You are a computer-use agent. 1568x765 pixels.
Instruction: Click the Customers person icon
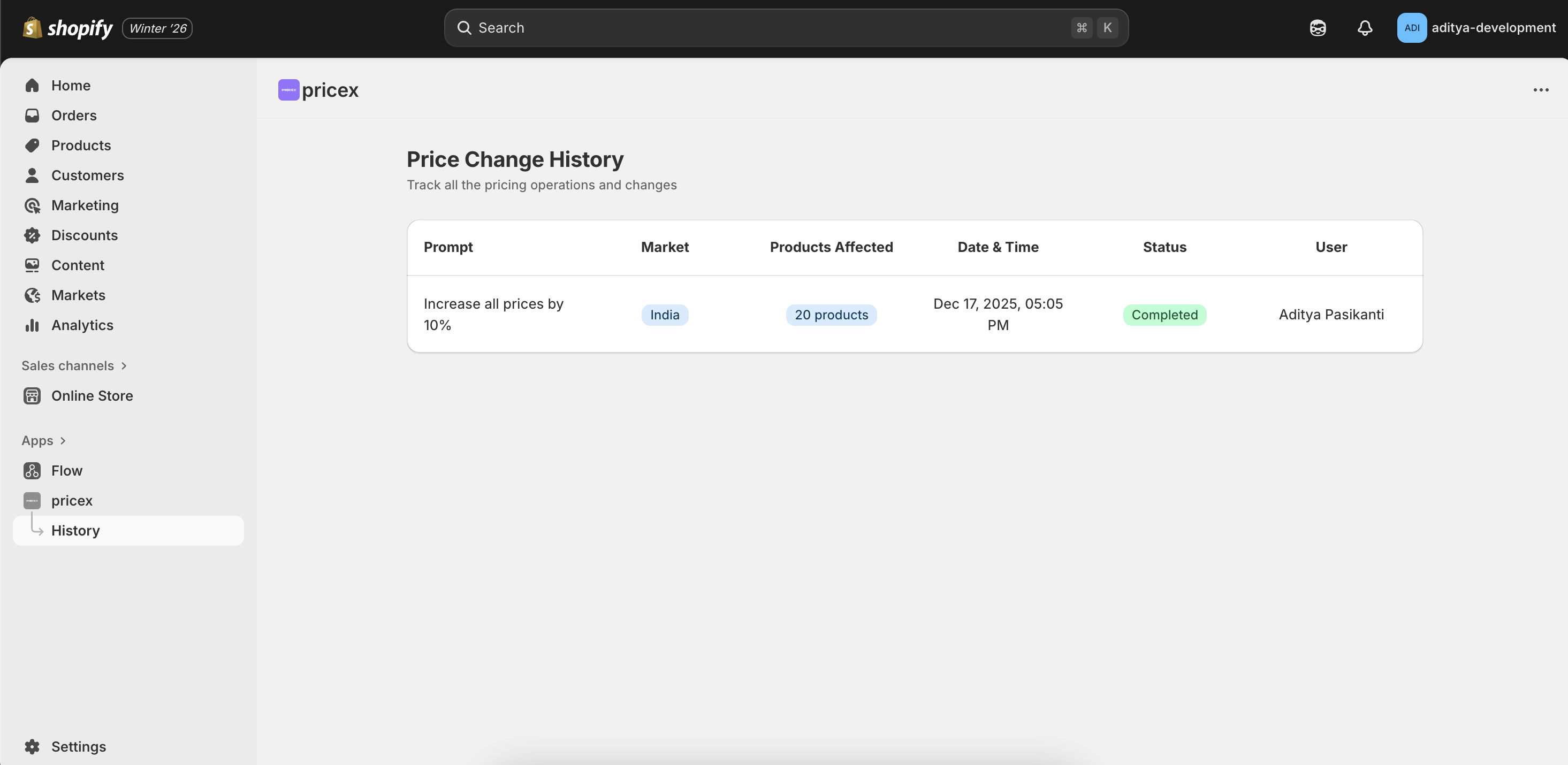click(x=33, y=174)
